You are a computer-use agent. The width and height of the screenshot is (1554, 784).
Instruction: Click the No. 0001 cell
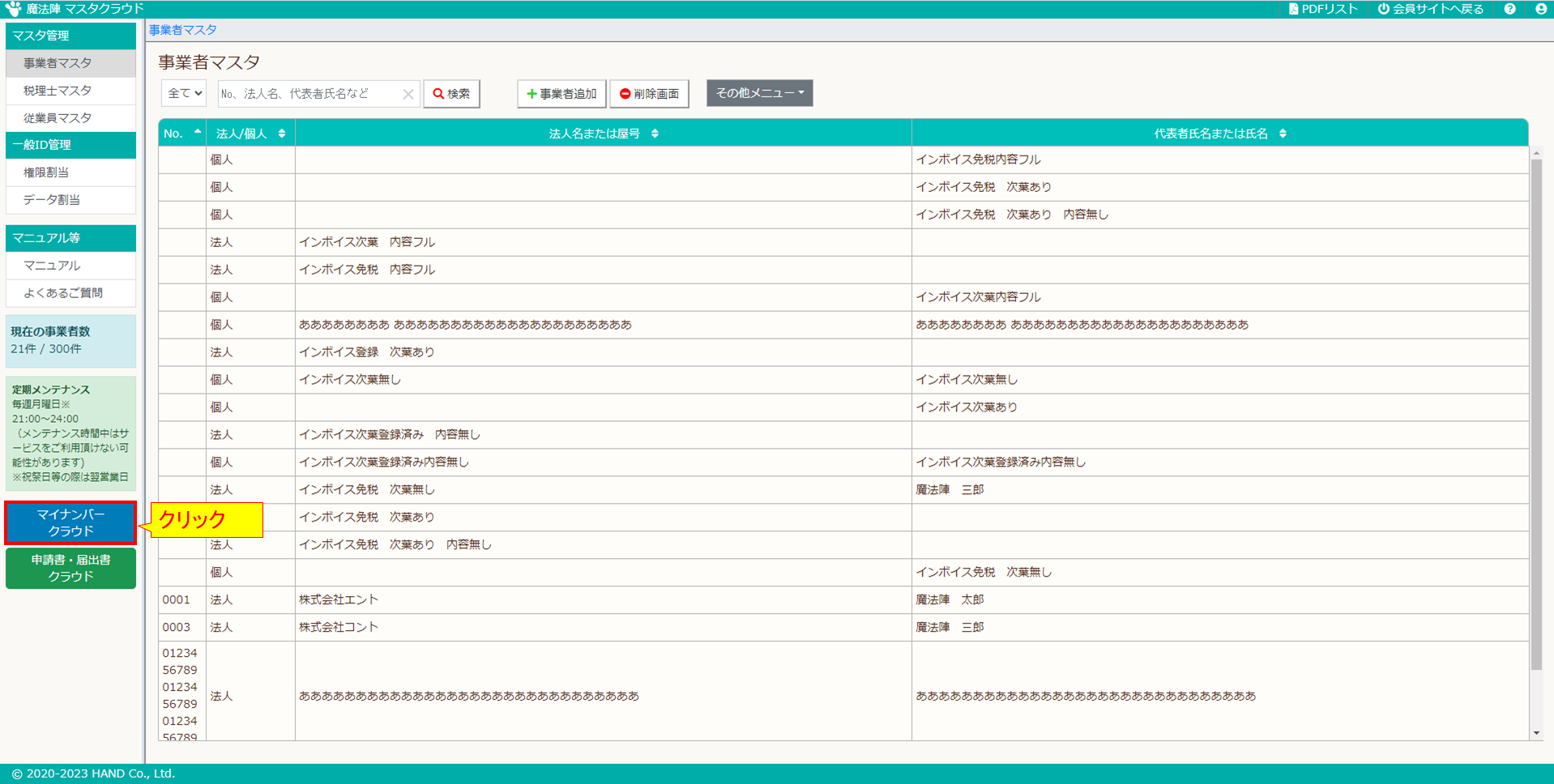pos(182,600)
